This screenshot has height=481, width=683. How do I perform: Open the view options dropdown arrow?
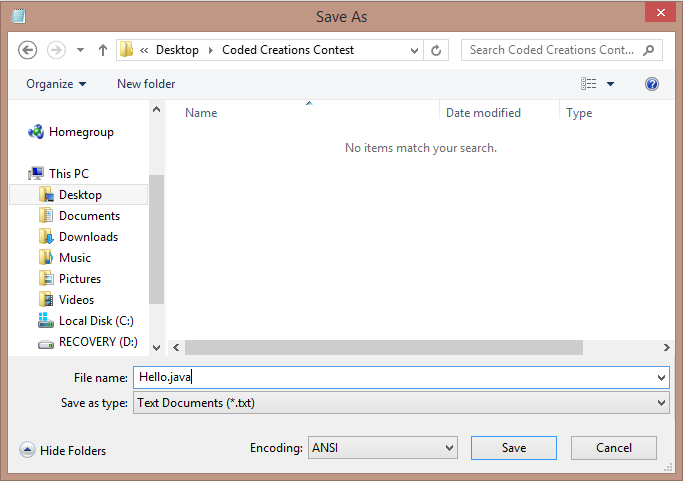[x=611, y=84]
